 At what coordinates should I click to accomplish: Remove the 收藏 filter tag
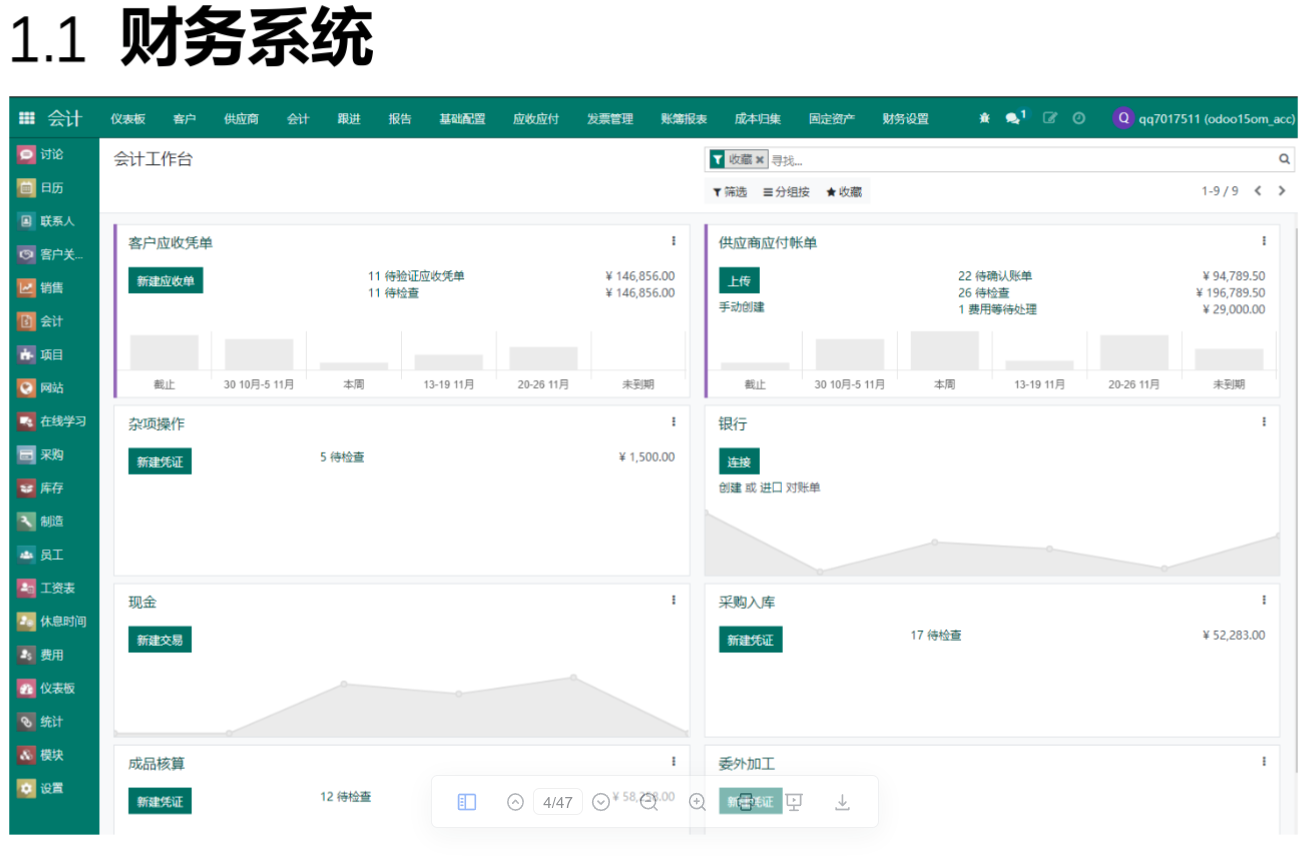[x=760, y=160]
